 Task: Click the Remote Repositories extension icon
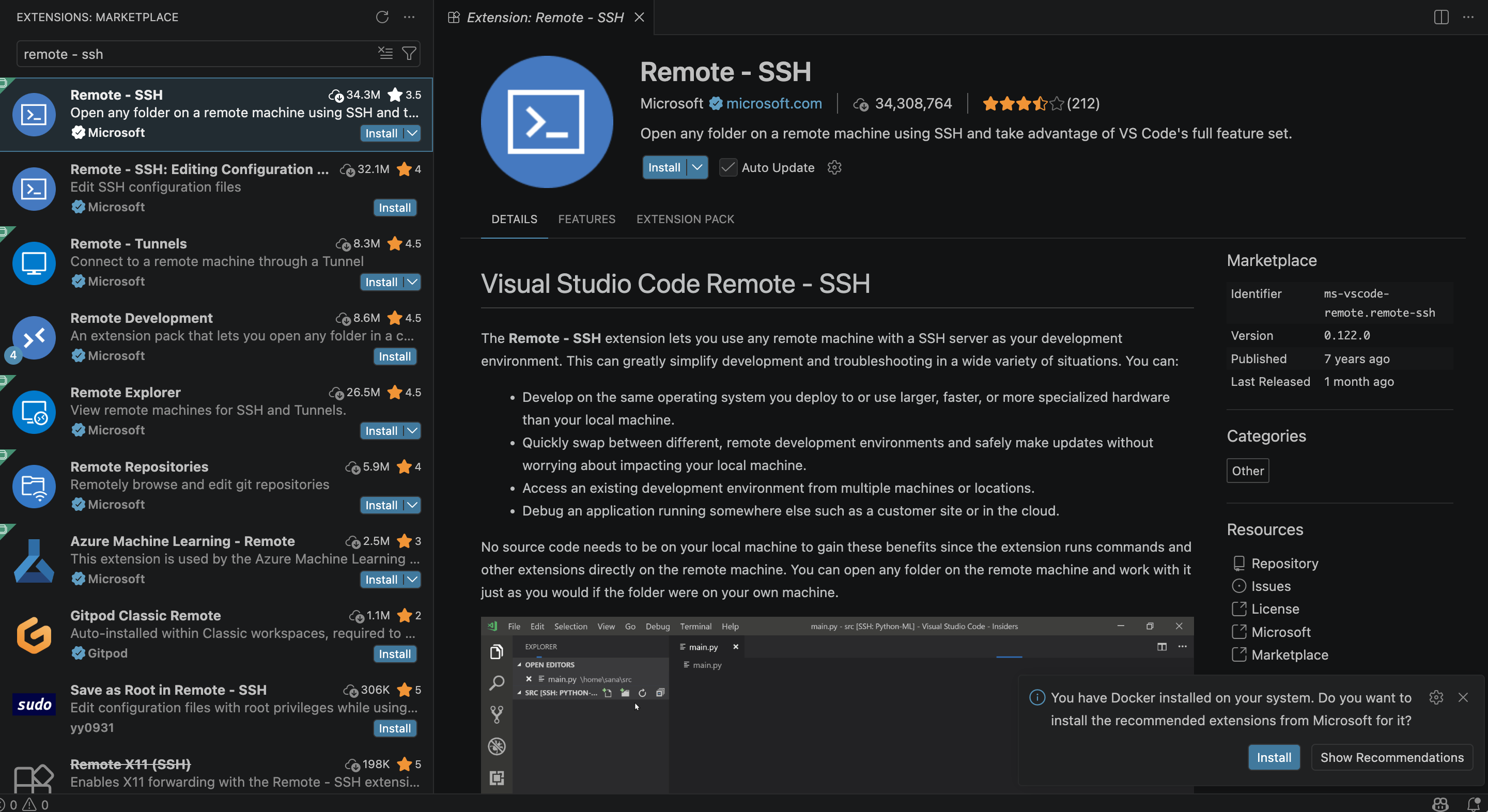click(34, 486)
